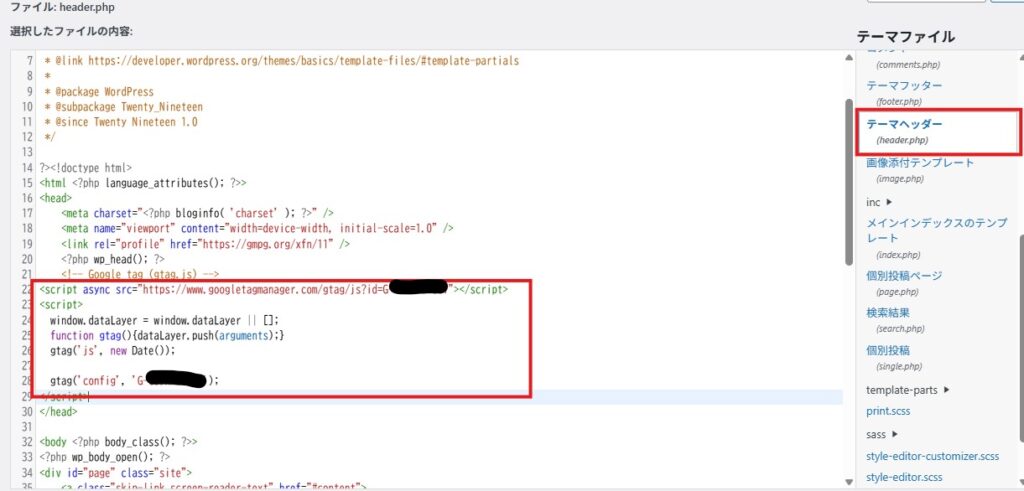Place cursor on googletagmanager script src line
This screenshot has width=1024, height=491.
273,289
